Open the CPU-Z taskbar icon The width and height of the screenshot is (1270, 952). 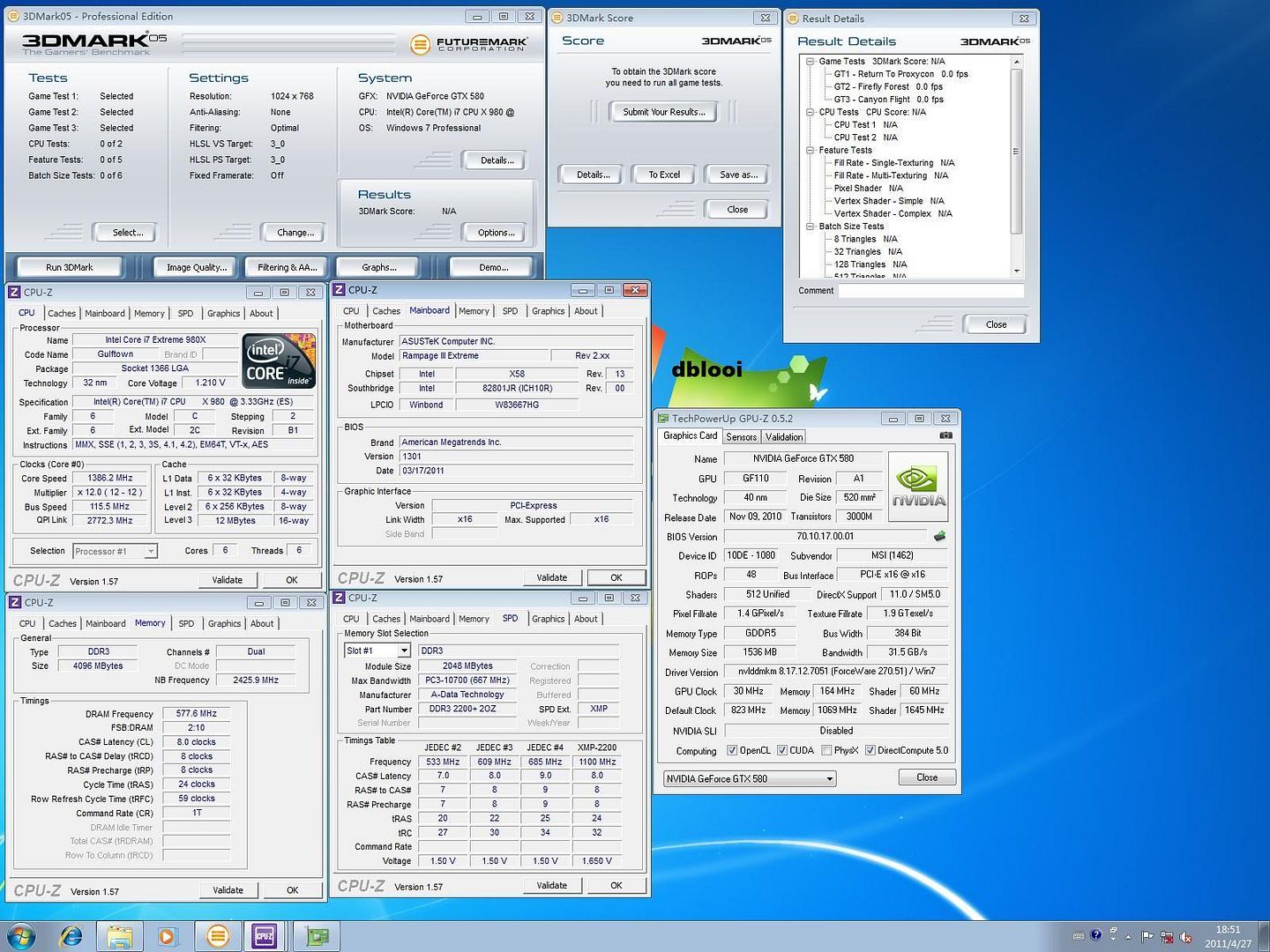click(264, 935)
